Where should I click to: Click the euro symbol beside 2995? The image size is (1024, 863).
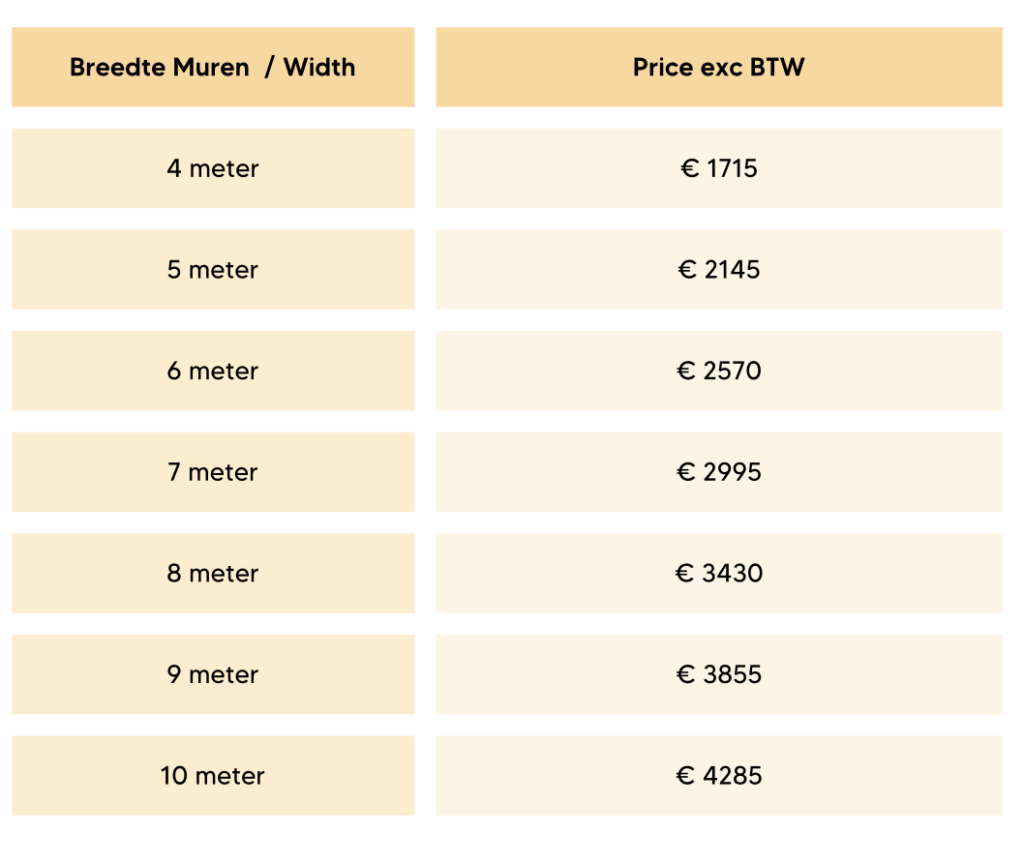tap(686, 472)
